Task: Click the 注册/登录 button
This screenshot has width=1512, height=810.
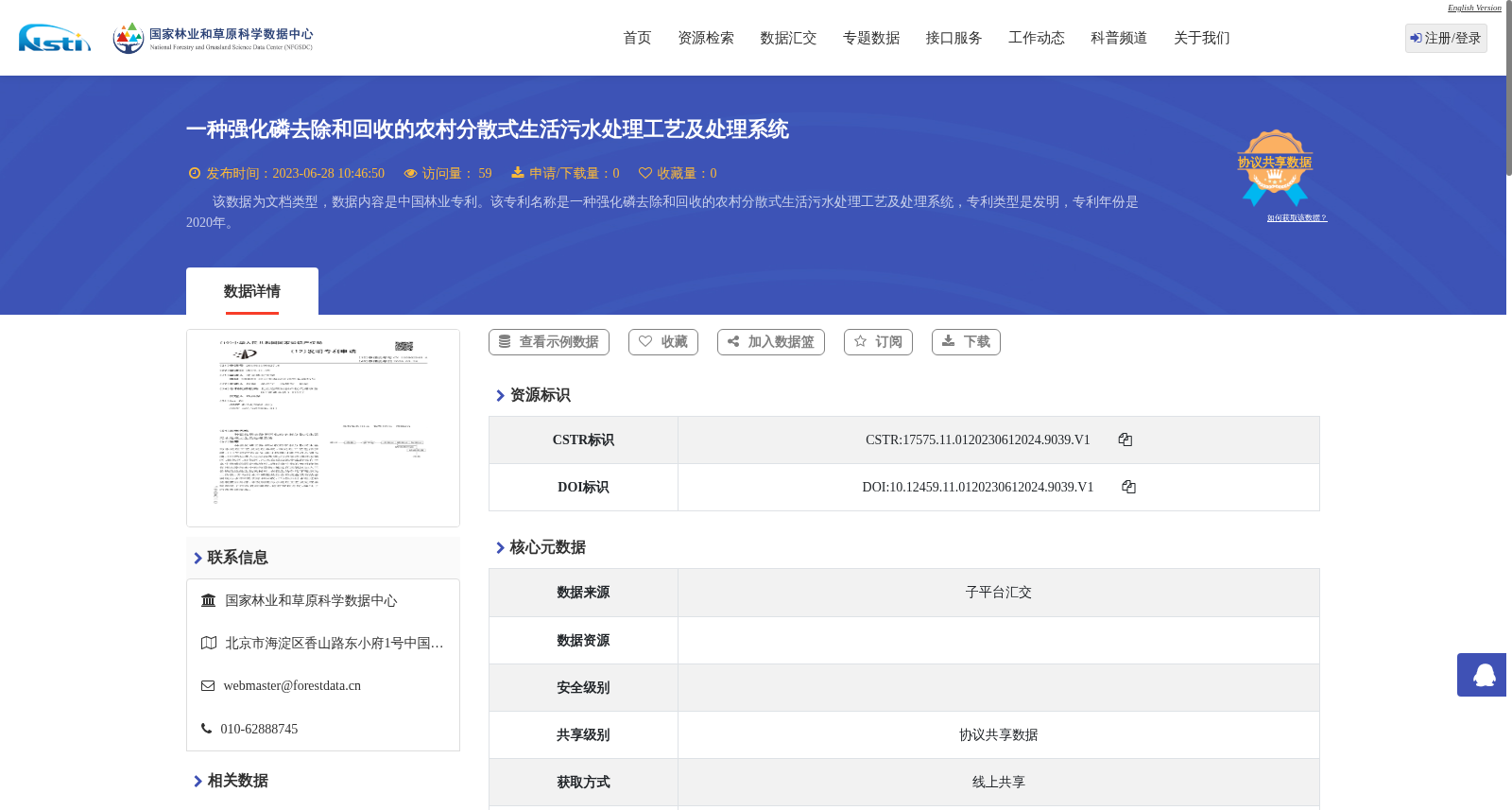Action: pos(1446,38)
